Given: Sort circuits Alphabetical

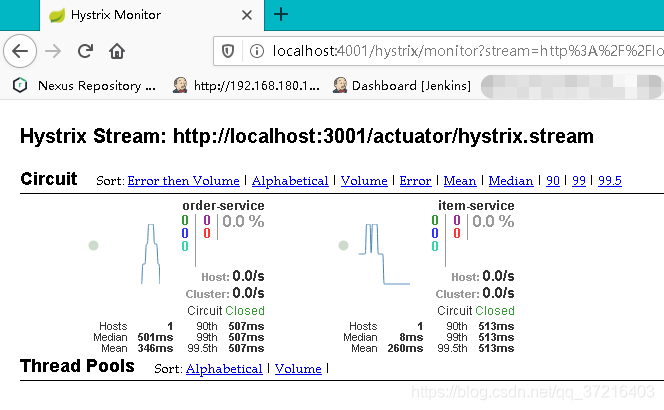Looking at the screenshot, I should click(x=290, y=181).
